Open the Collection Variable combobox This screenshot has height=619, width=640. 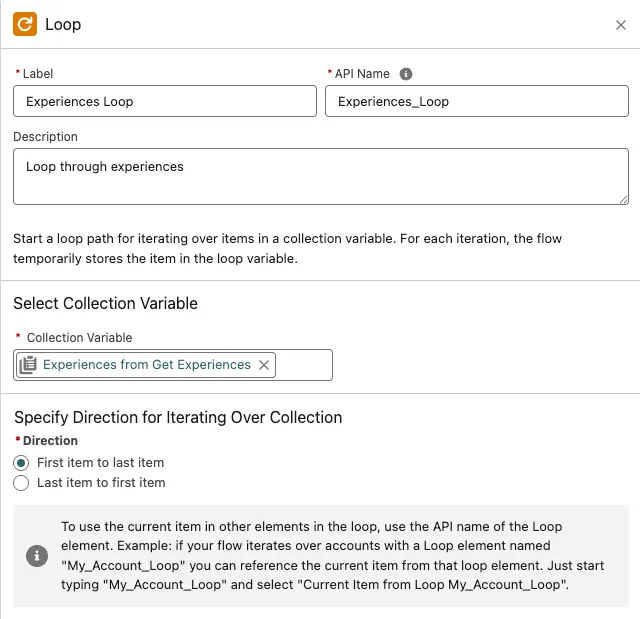pyautogui.click(x=303, y=365)
